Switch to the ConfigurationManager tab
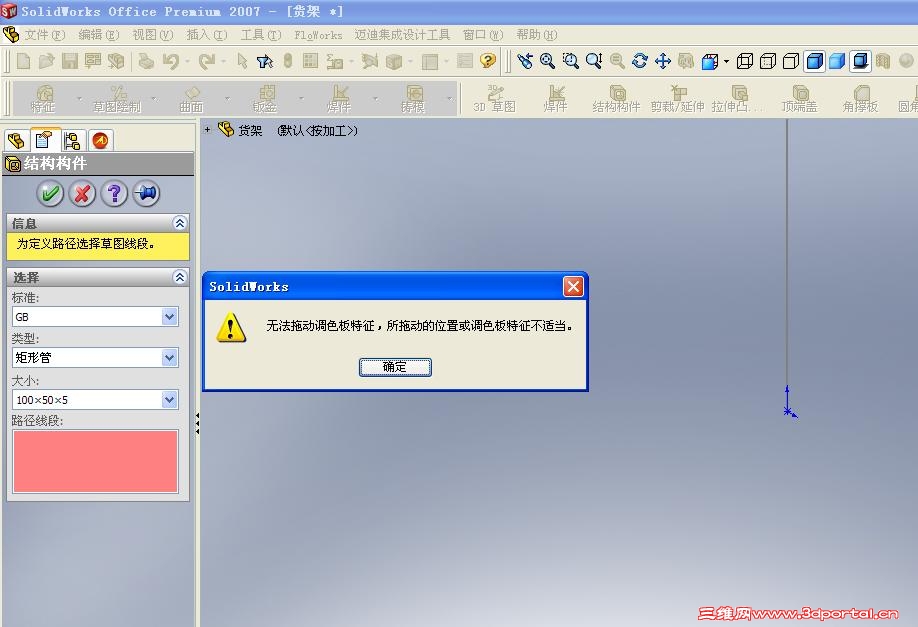This screenshot has height=627, width=918. point(72,140)
